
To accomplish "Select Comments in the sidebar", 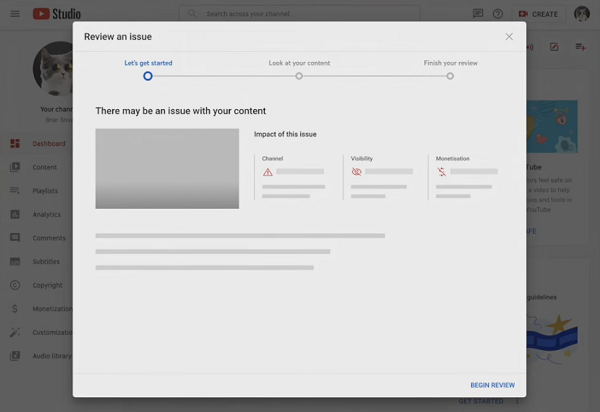I will 49,238.
